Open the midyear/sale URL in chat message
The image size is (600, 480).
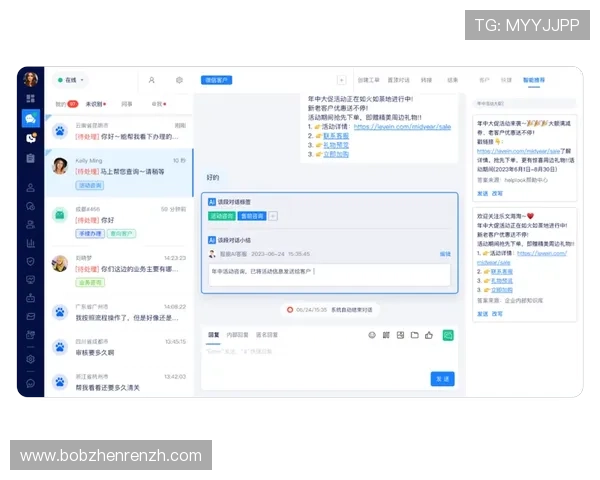[402, 127]
